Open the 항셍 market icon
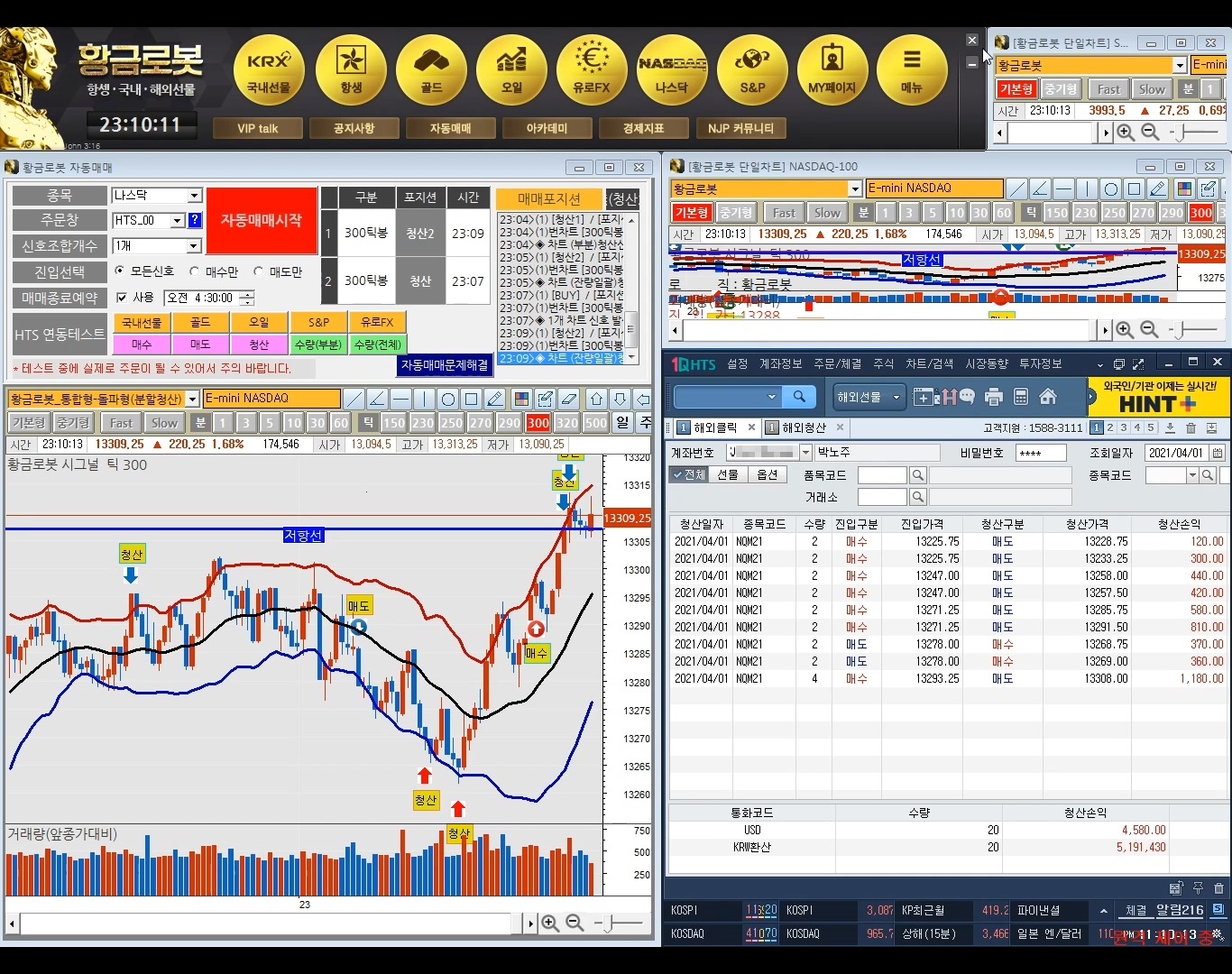 click(x=351, y=71)
